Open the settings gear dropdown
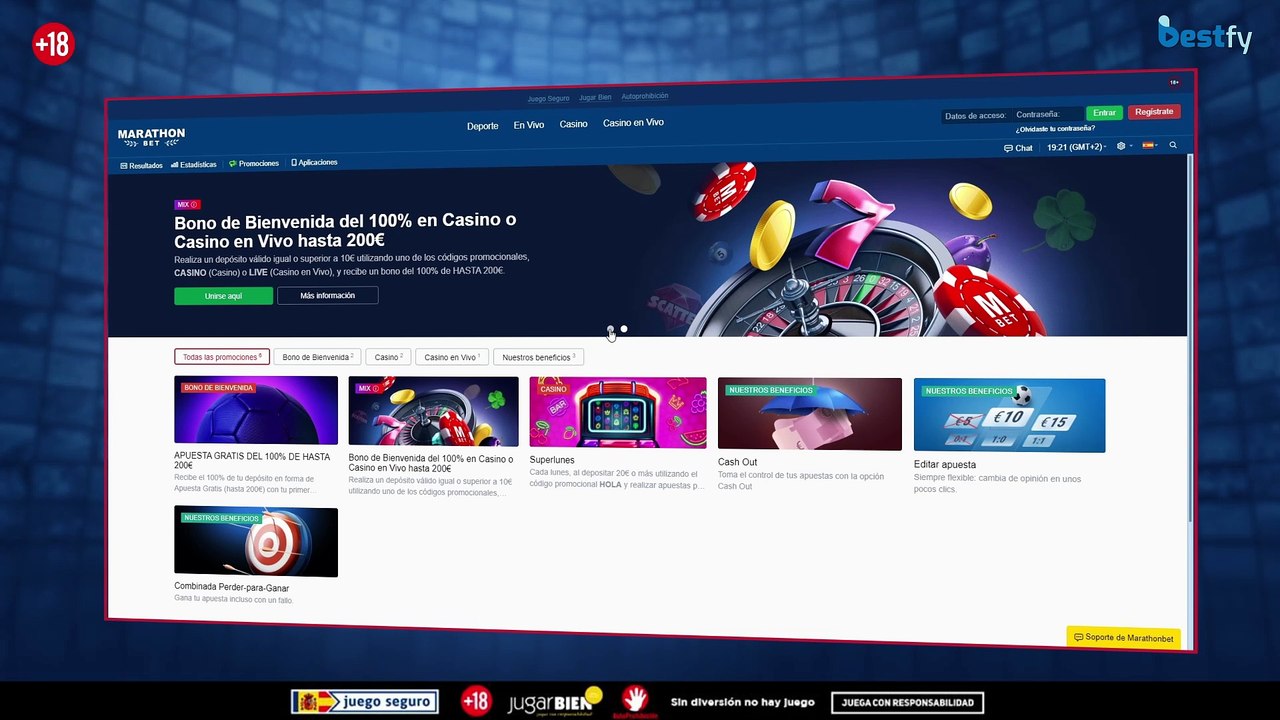 (x=1123, y=146)
